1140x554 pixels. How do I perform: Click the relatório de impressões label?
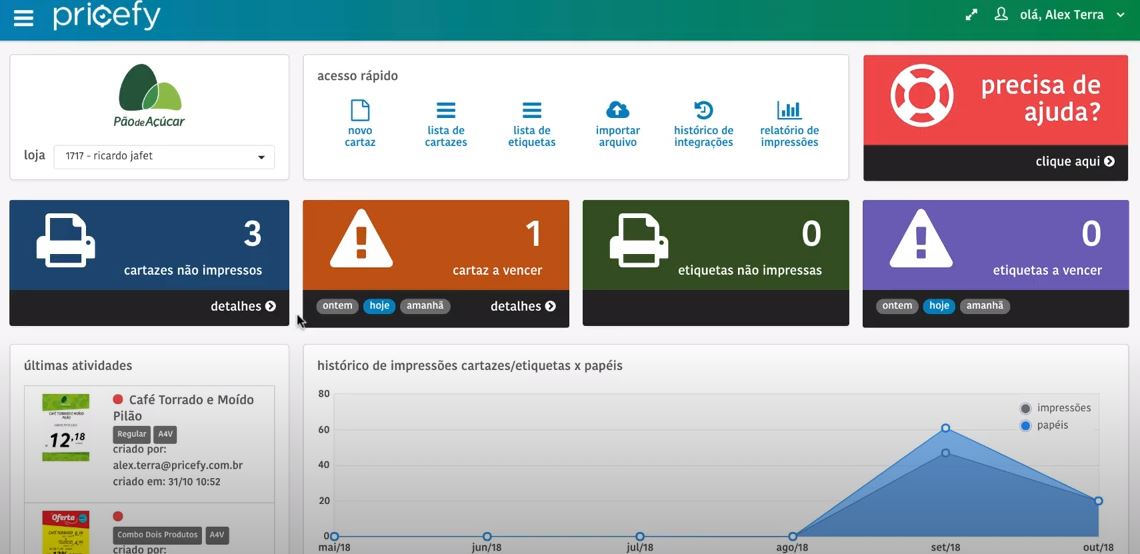point(790,137)
